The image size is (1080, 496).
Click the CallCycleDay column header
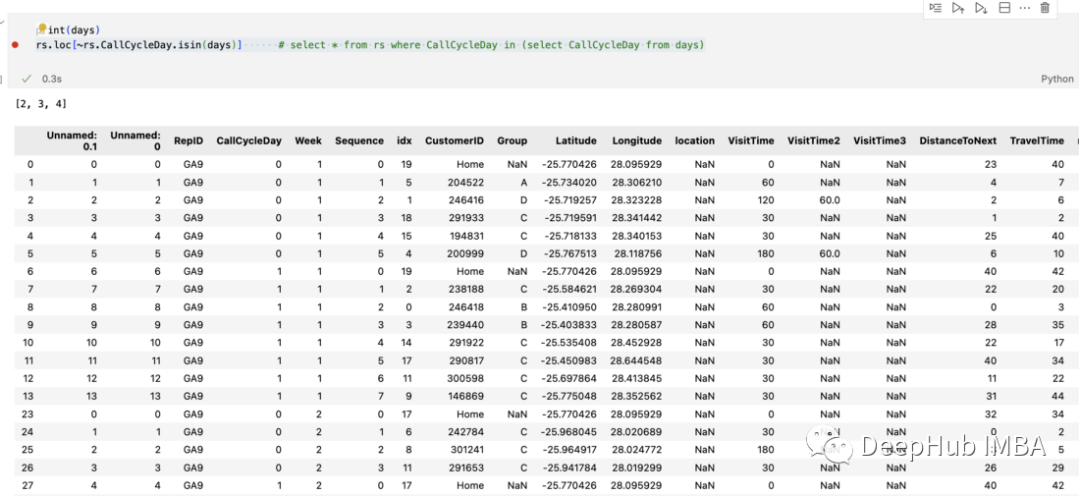pyautogui.click(x=249, y=141)
